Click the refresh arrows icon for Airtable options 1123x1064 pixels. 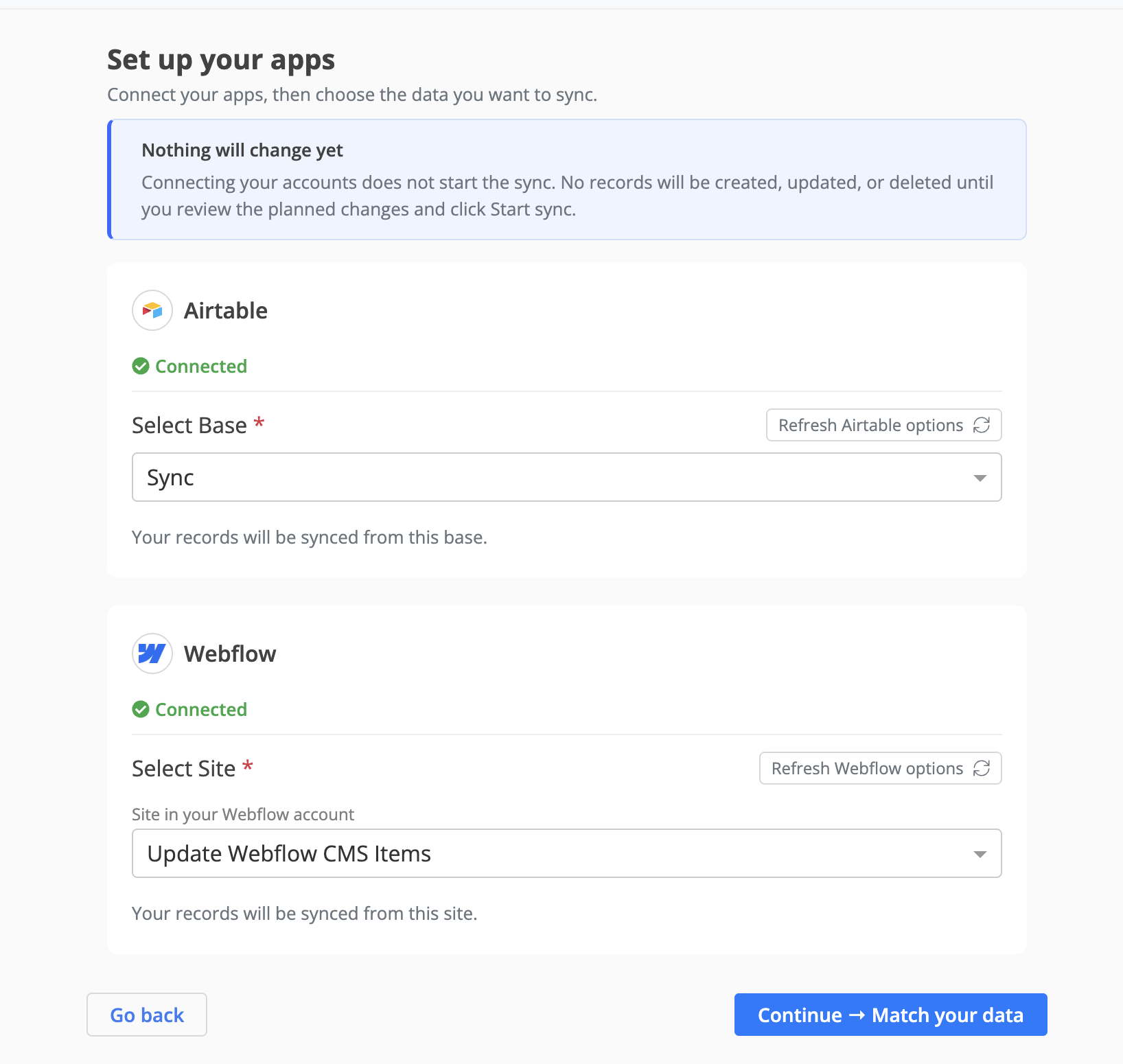(x=982, y=426)
